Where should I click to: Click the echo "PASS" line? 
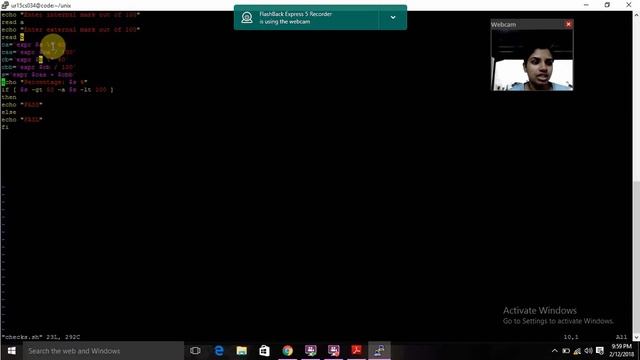pyautogui.click(x=22, y=104)
